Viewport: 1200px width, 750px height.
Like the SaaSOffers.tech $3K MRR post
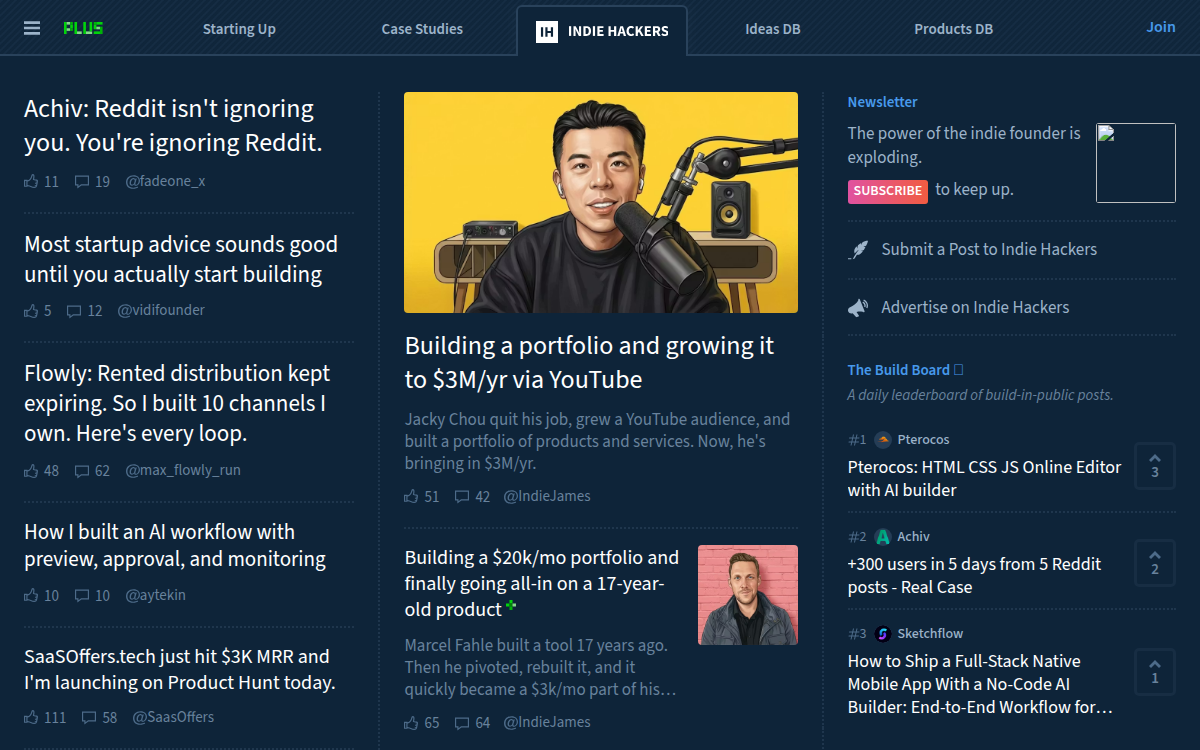point(32,717)
